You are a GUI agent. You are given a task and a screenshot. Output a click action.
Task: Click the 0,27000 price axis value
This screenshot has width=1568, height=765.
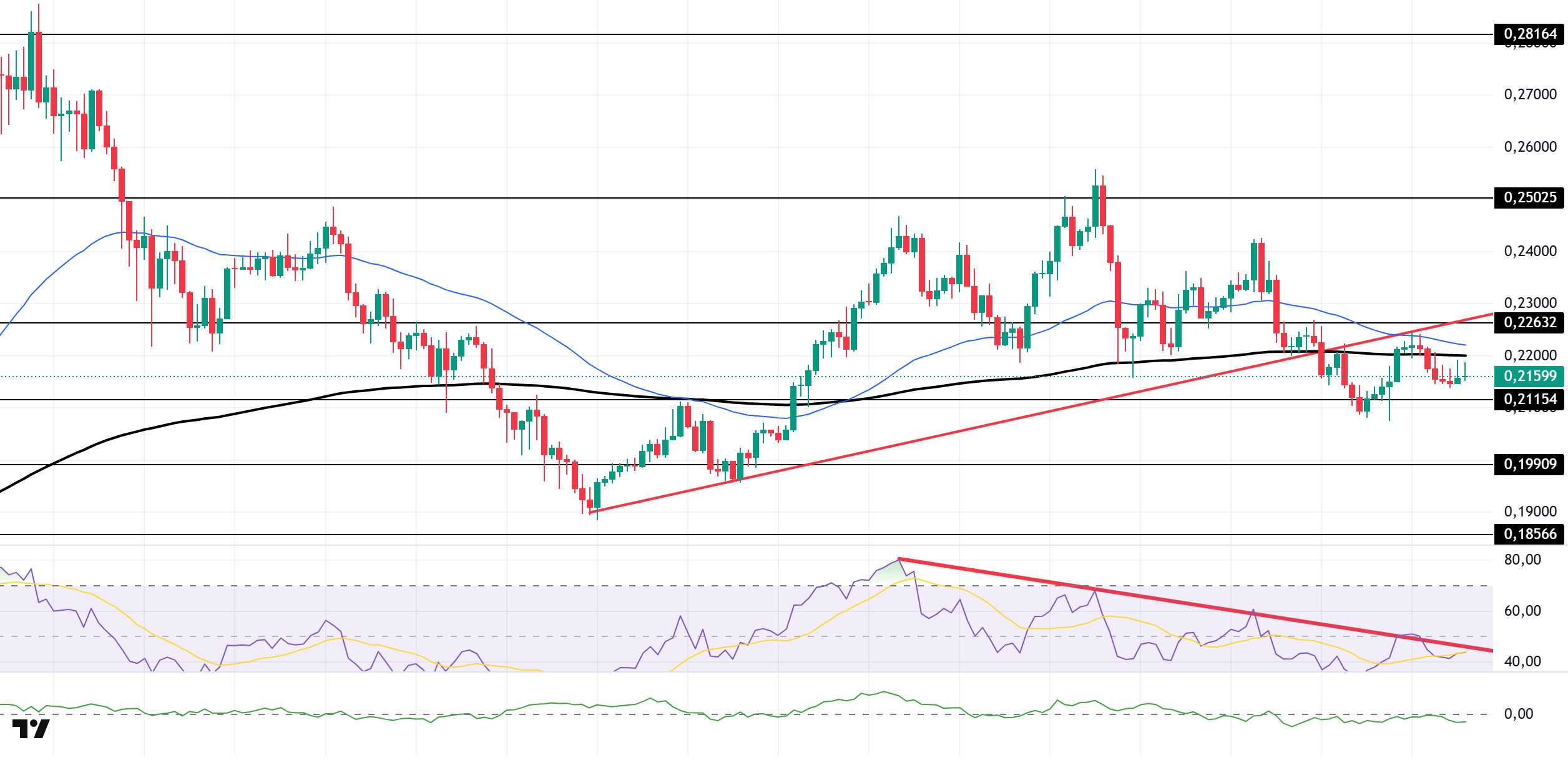click(1530, 95)
